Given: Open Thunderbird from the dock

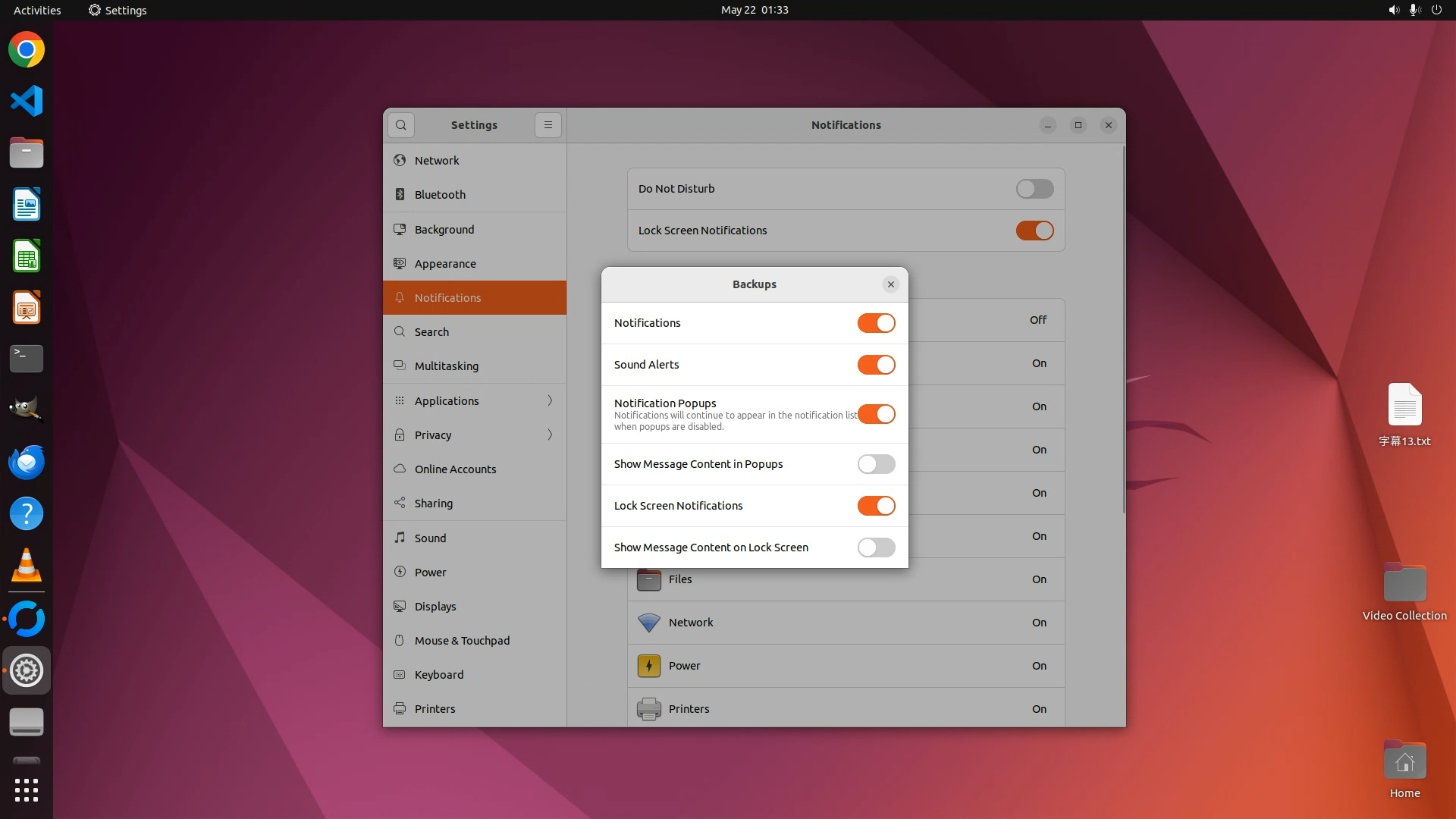Looking at the screenshot, I should pyautogui.click(x=27, y=463).
